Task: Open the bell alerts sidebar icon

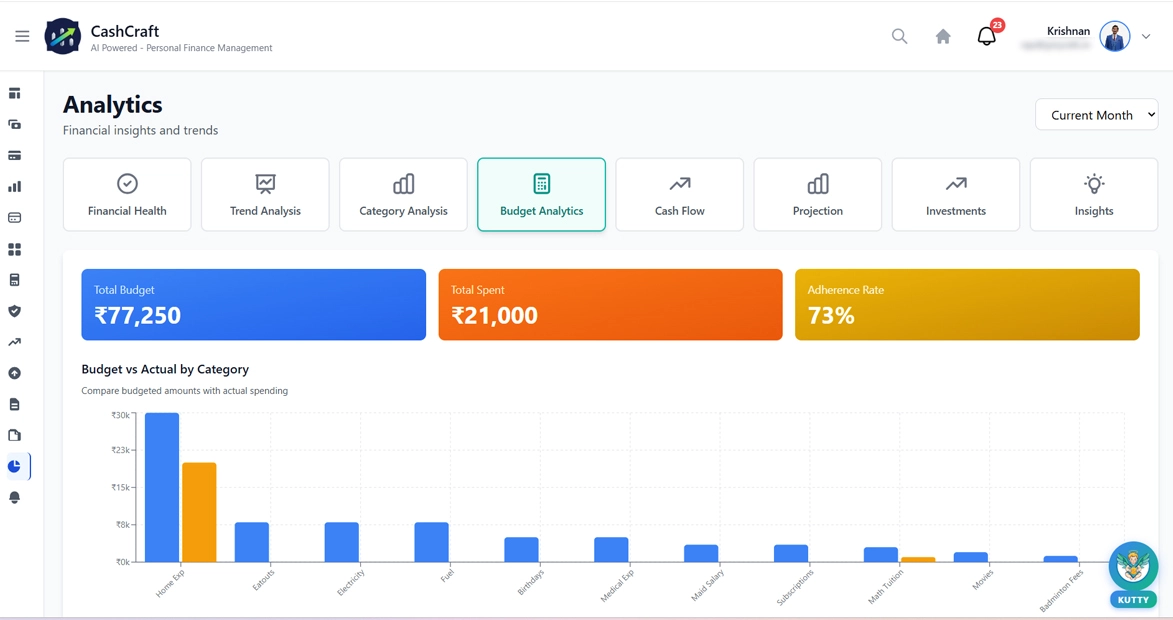Action: pos(14,498)
